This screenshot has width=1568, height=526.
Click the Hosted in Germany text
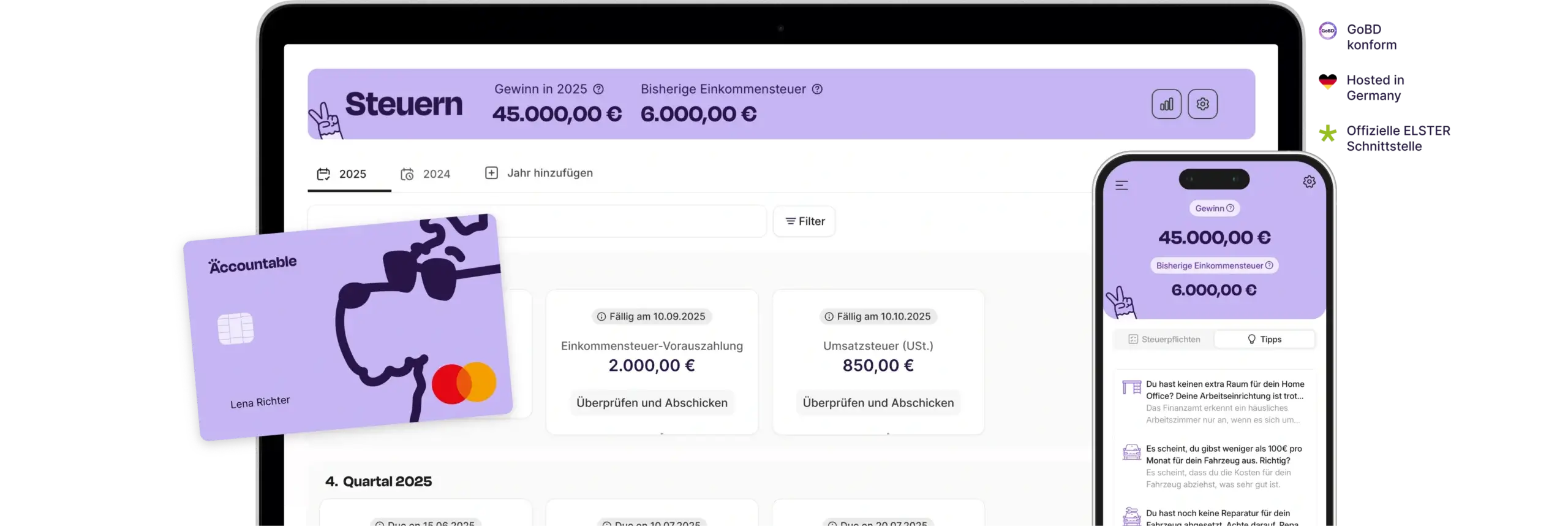coord(1375,88)
